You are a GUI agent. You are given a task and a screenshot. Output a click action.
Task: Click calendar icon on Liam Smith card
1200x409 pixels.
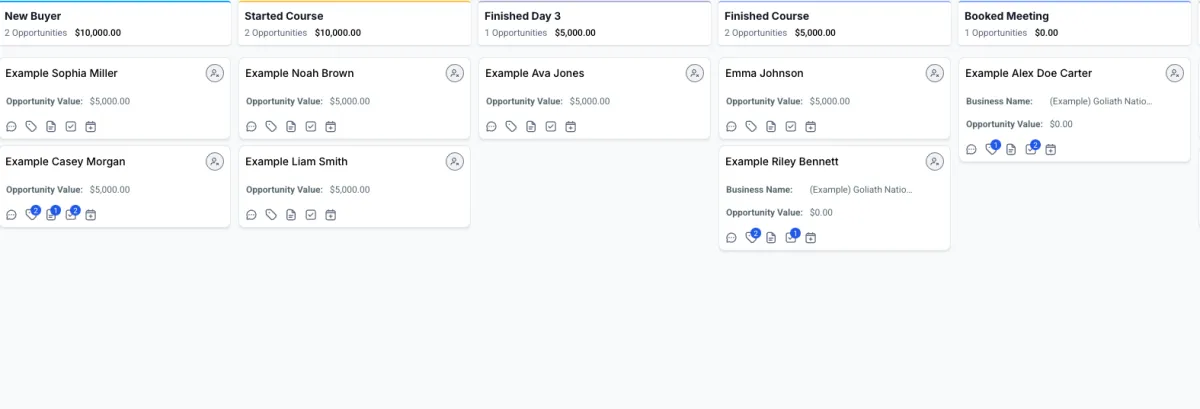point(331,215)
